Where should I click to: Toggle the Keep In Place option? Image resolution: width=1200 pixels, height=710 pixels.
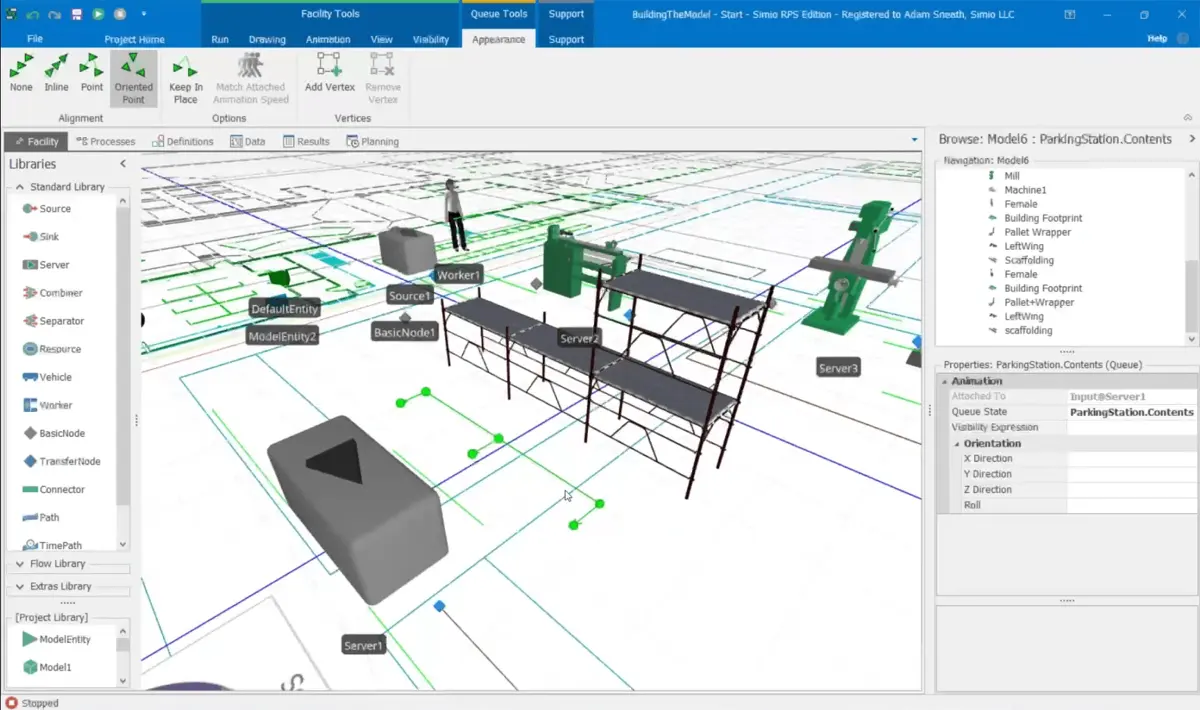tap(186, 79)
